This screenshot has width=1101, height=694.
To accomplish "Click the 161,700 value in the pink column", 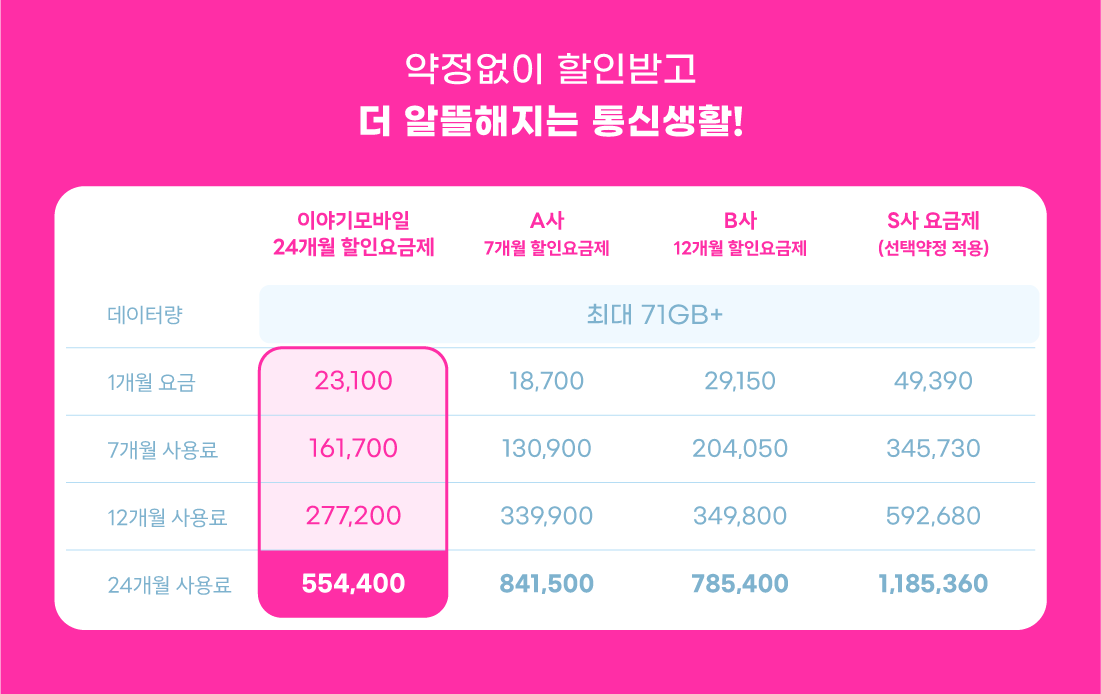I will 353,448.
